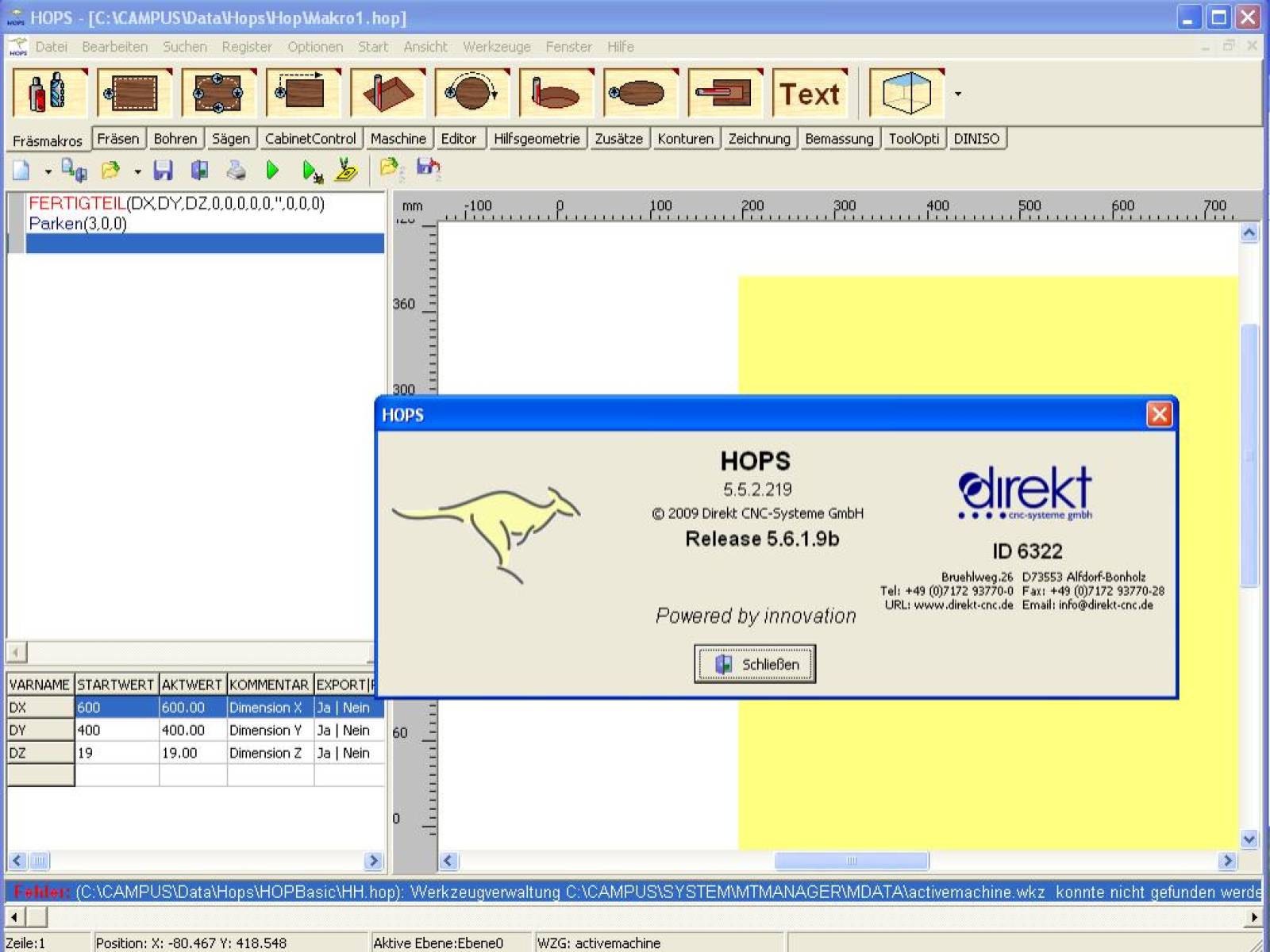This screenshot has width=1270, height=952.
Task: Click variable table scroll-right arrow
Action: [x=373, y=861]
